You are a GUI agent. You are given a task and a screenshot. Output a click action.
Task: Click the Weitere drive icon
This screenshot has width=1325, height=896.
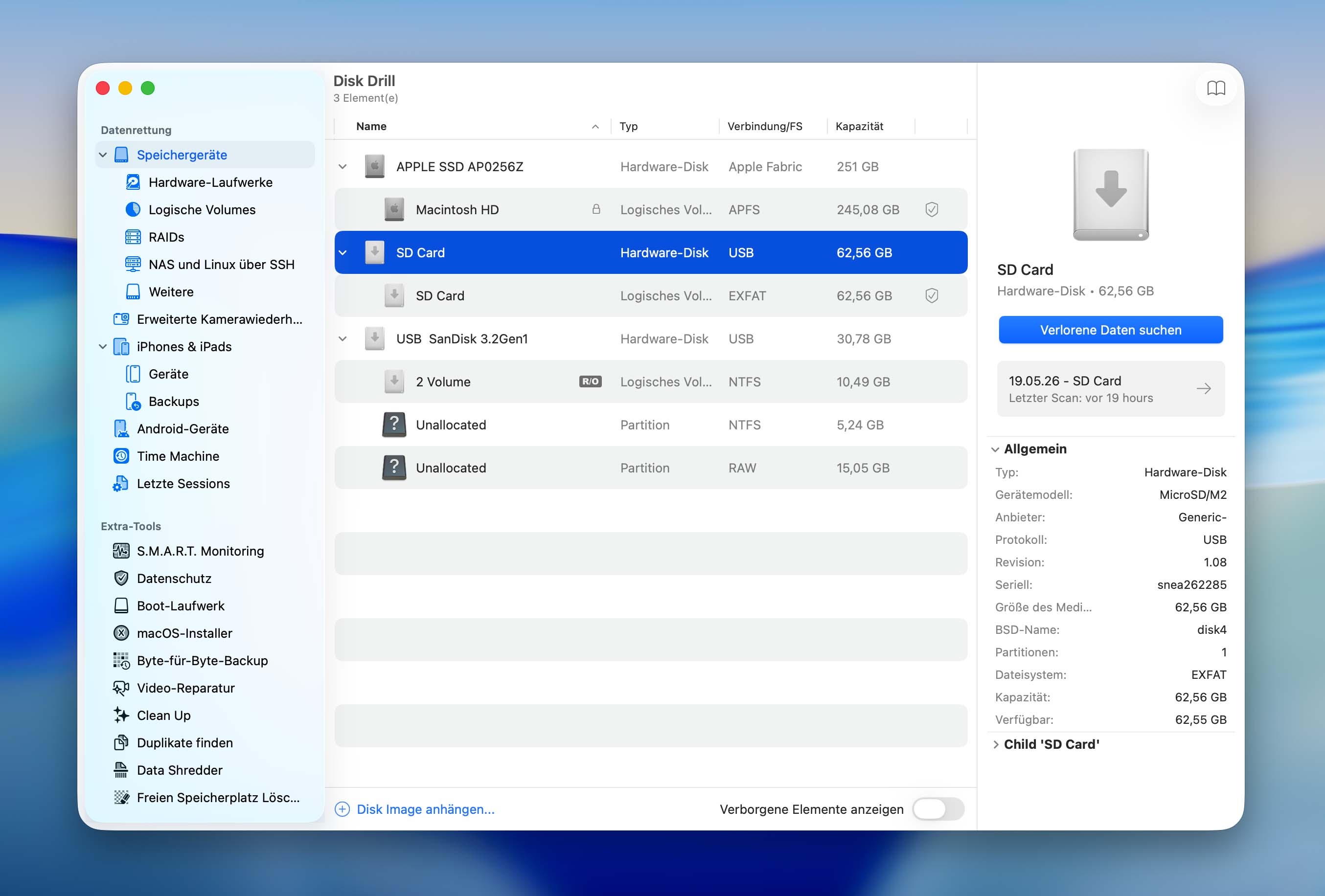[133, 292]
